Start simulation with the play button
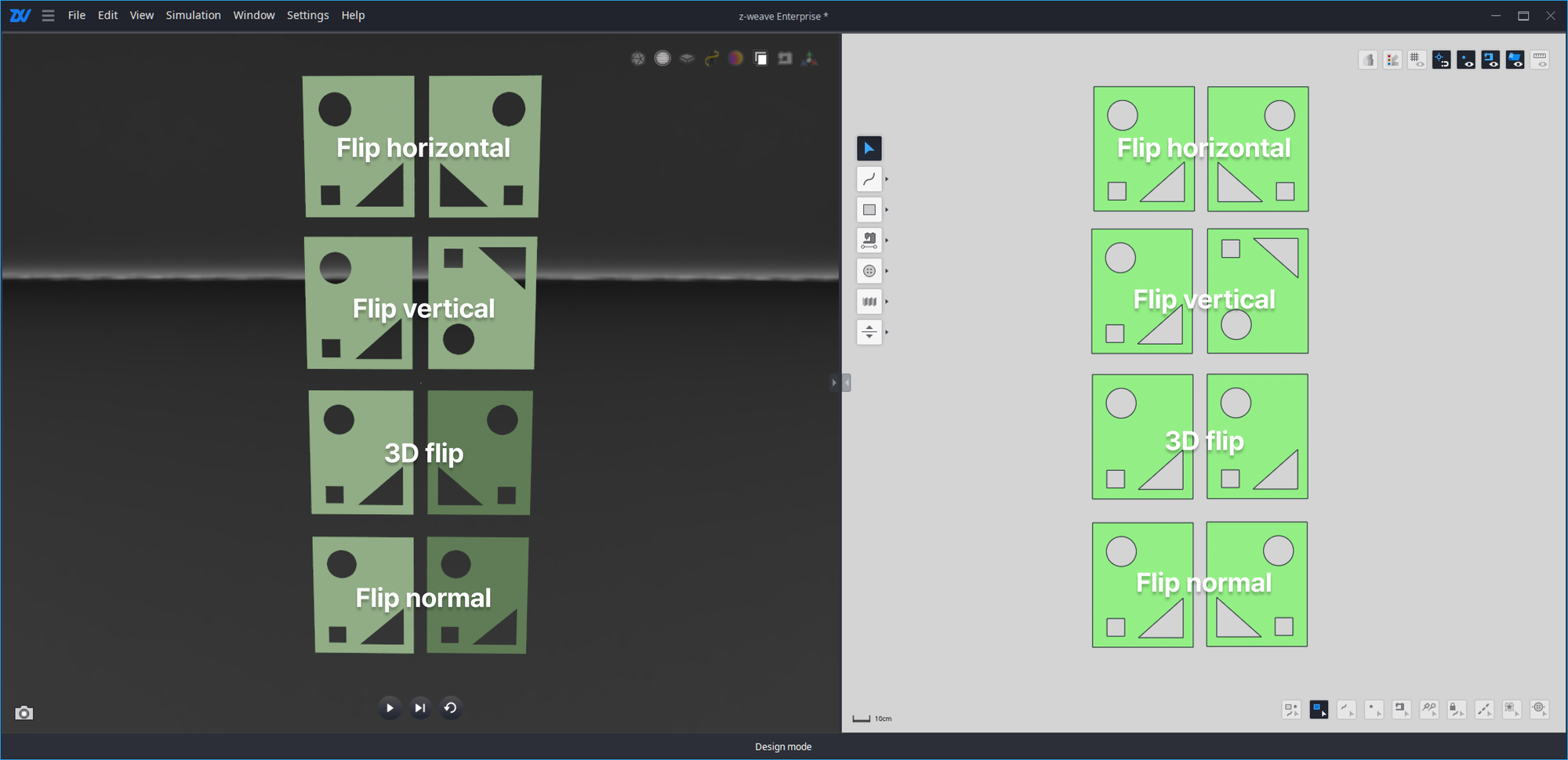The image size is (1568, 760). tap(390, 708)
